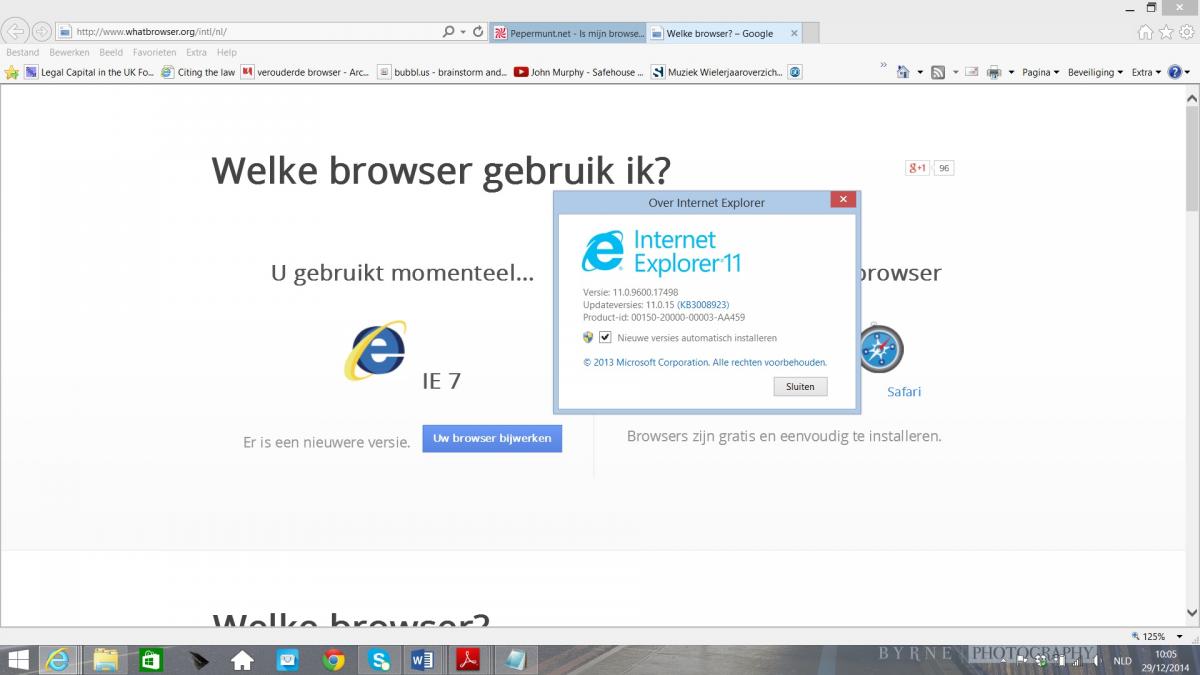This screenshot has width=1200, height=675.
Task: Refresh the page with the reload icon
Action: coord(478,31)
